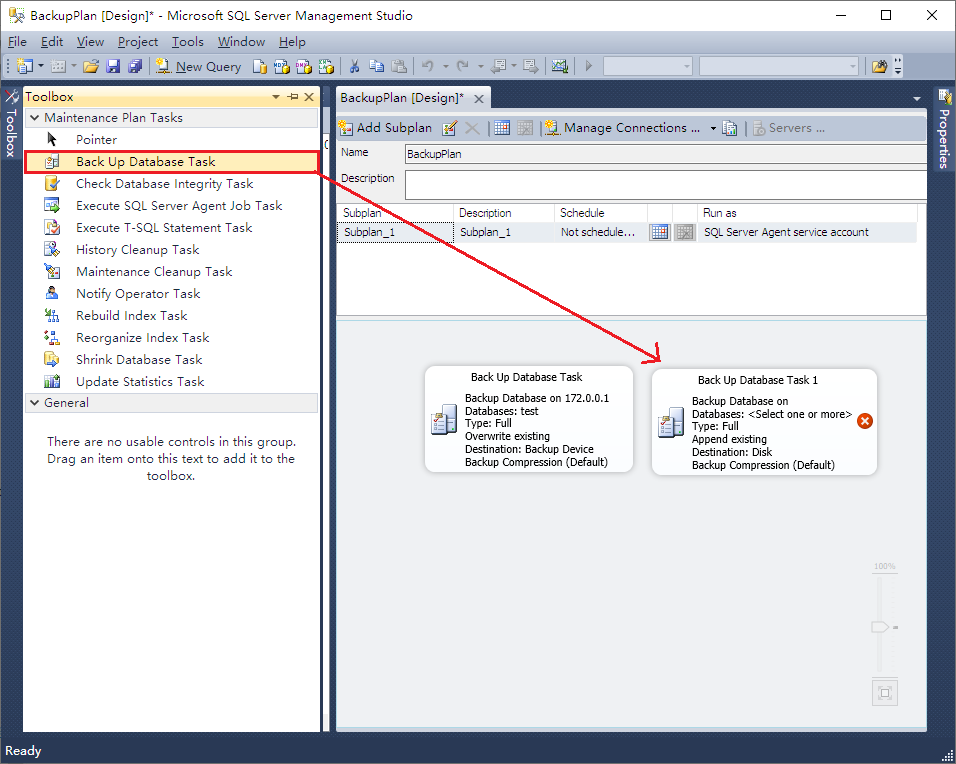Select Execute SQL Server Agent Job Task

click(171, 205)
